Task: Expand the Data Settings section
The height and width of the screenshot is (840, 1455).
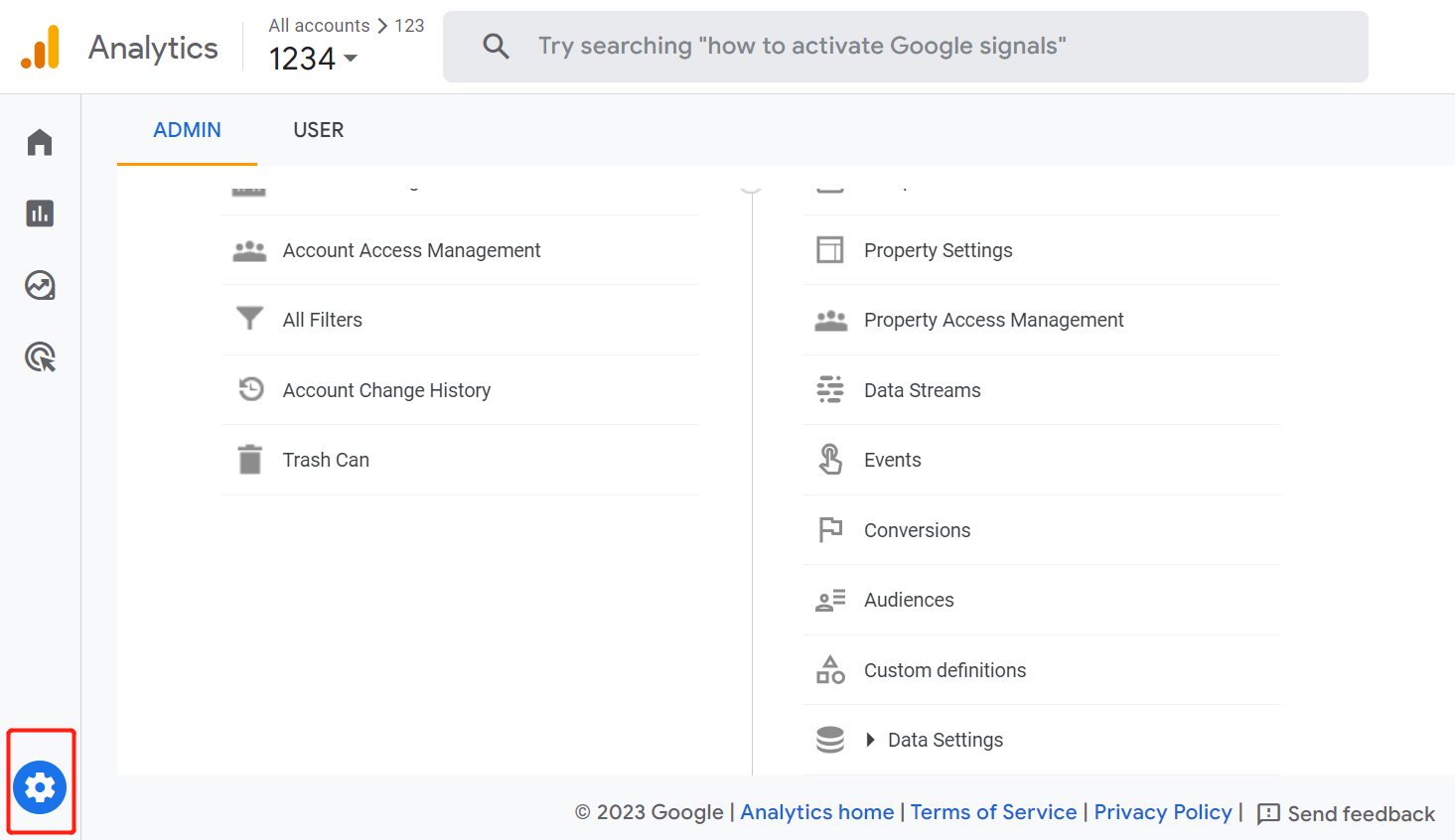Action: point(871,740)
